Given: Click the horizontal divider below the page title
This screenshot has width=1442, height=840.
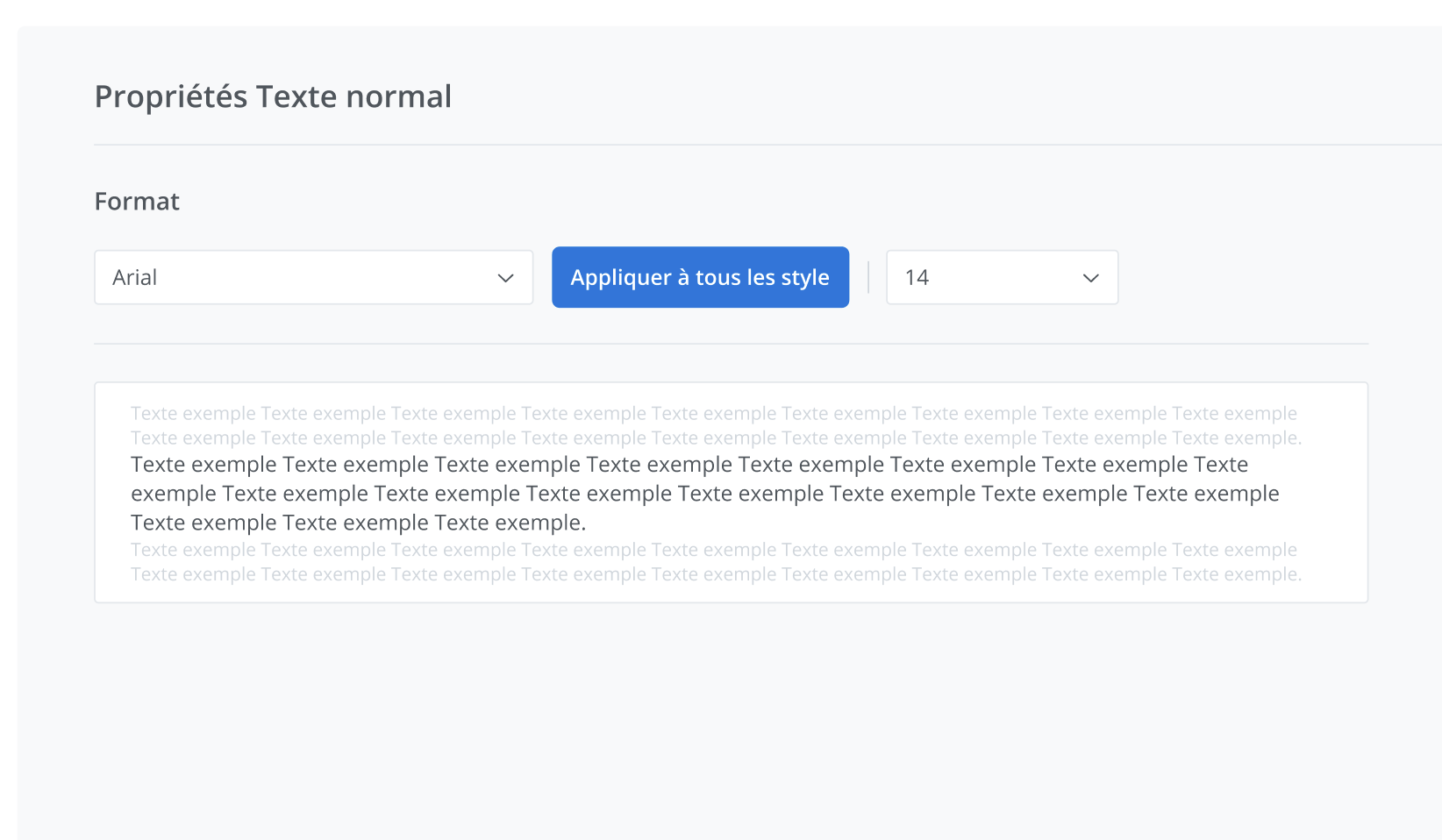Looking at the screenshot, I should click(763, 145).
